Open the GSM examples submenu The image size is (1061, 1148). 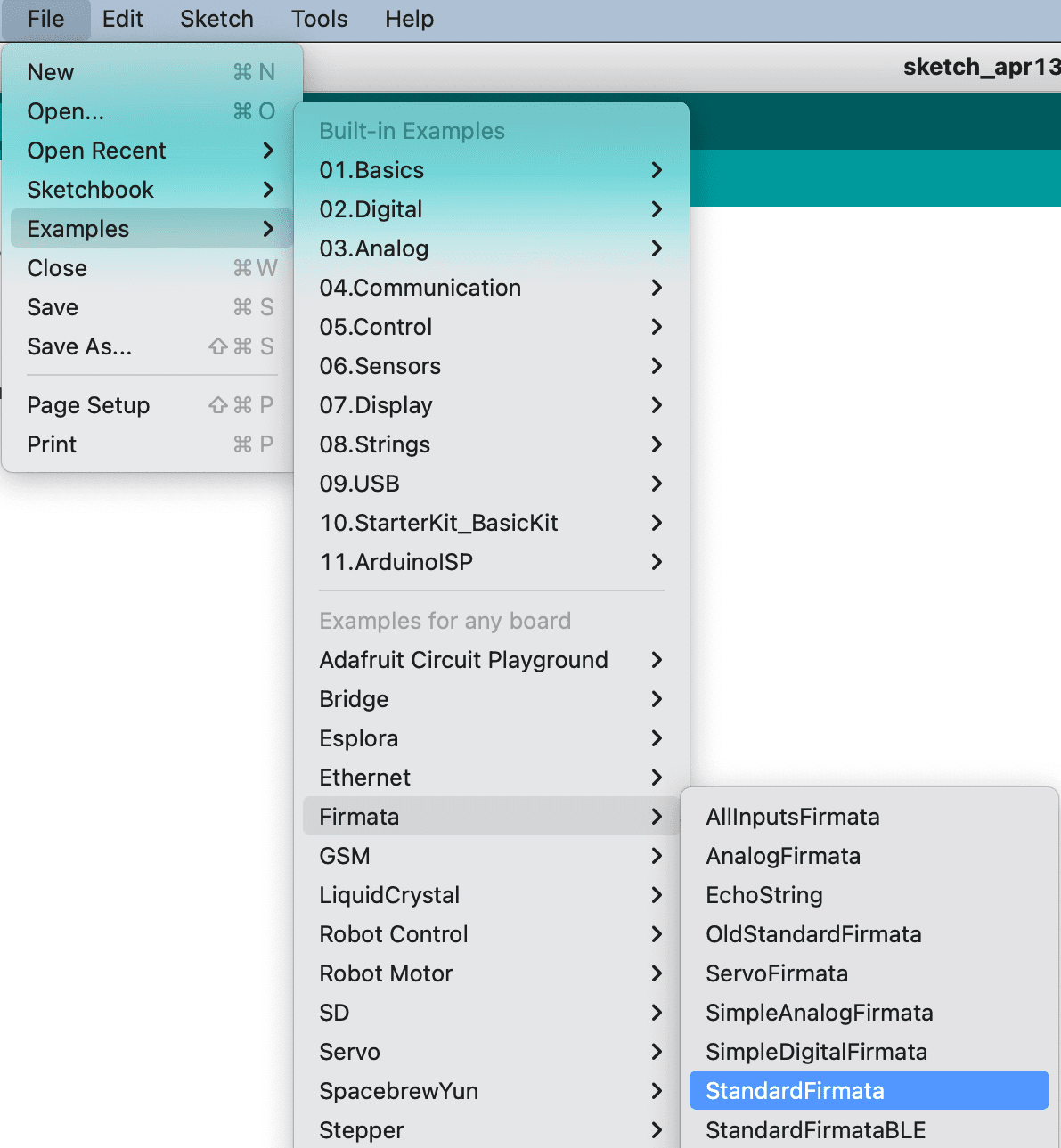[x=491, y=856]
